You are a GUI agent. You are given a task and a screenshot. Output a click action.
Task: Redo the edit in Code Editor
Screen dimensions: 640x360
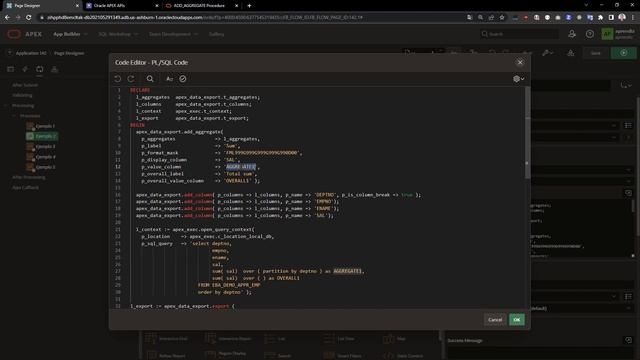(x=131, y=79)
